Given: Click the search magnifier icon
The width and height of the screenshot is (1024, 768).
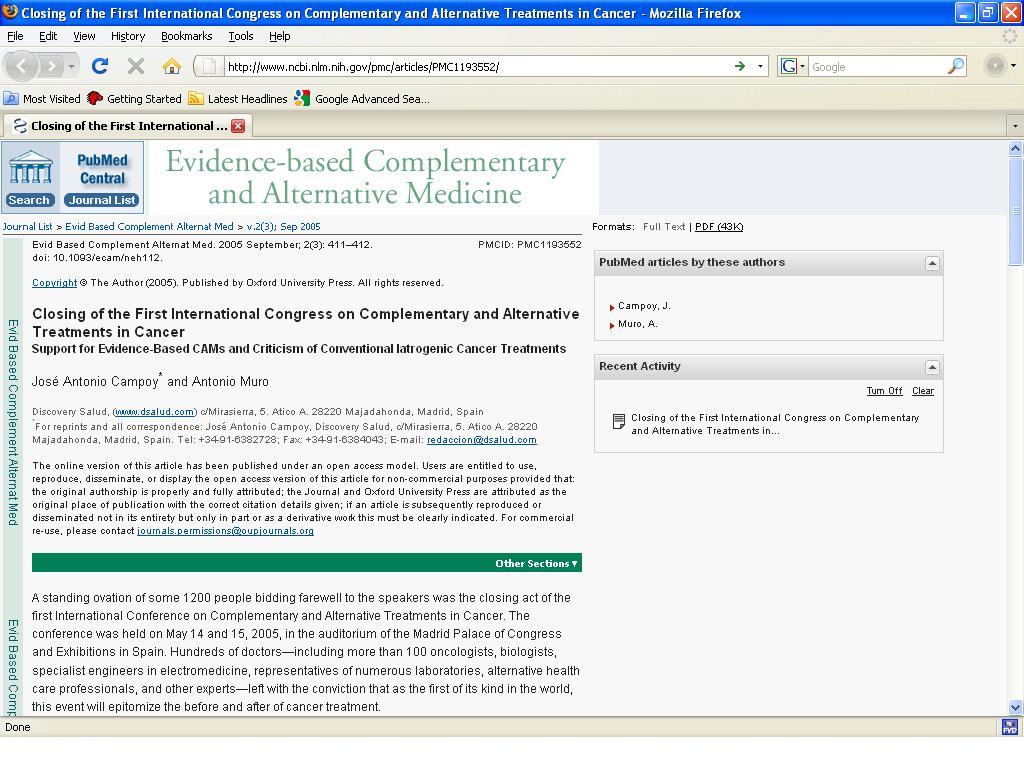Looking at the screenshot, I should click(955, 66).
